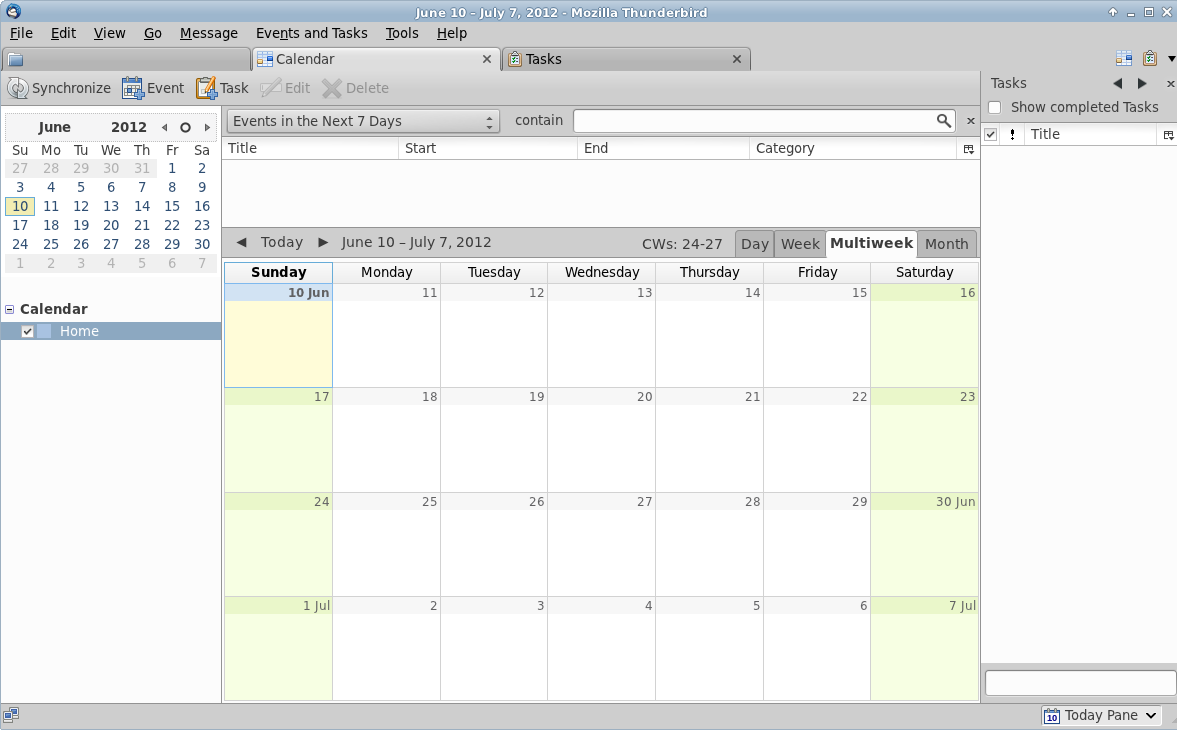Go to previous multiweek period arrow
Screen dimensions: 1177x730
pyautogui.click(x=241, y=242)
